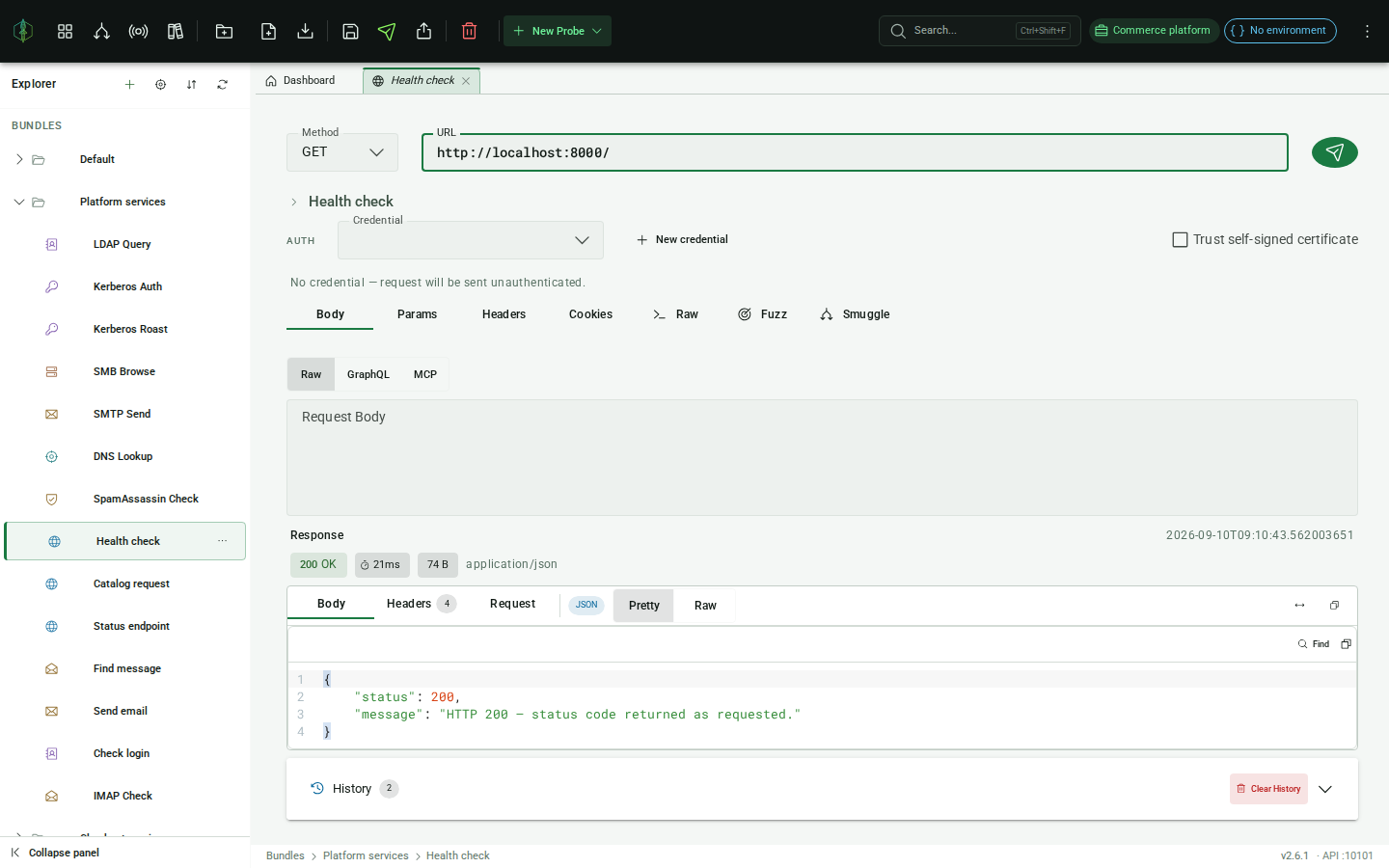Close the Health check tab
Image resolution: width=1389 pixels, height=868 pixels.
466,81
